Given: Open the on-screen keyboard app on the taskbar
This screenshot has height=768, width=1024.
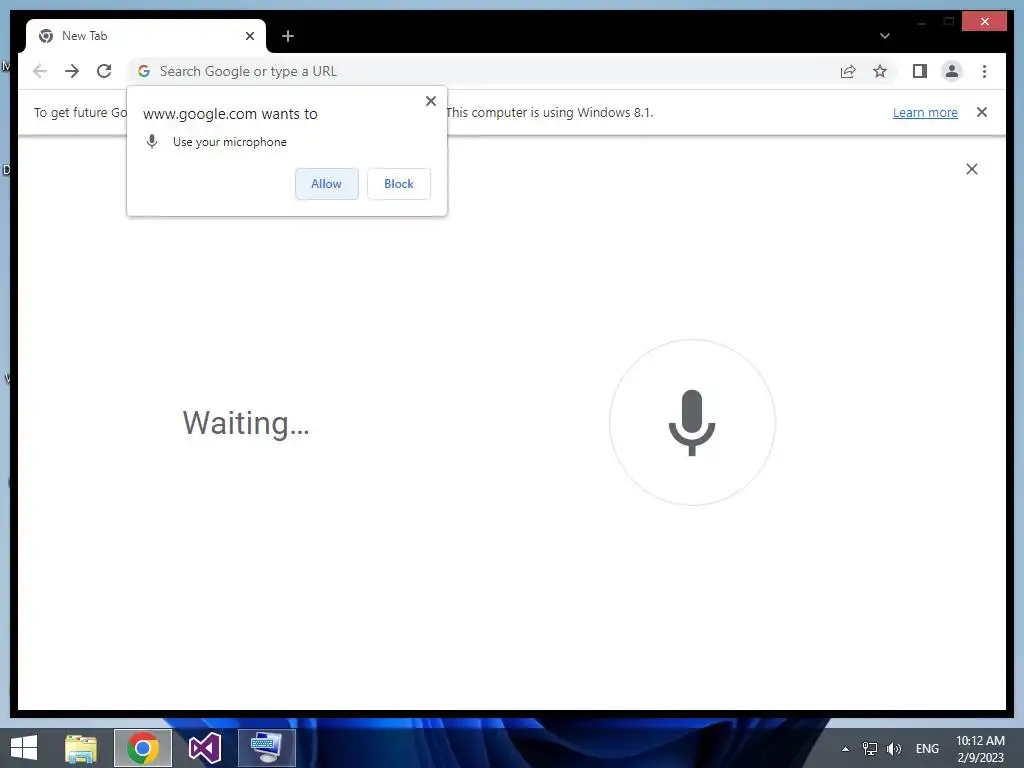Looking at the screenshot, I should (x=266, y=748).
